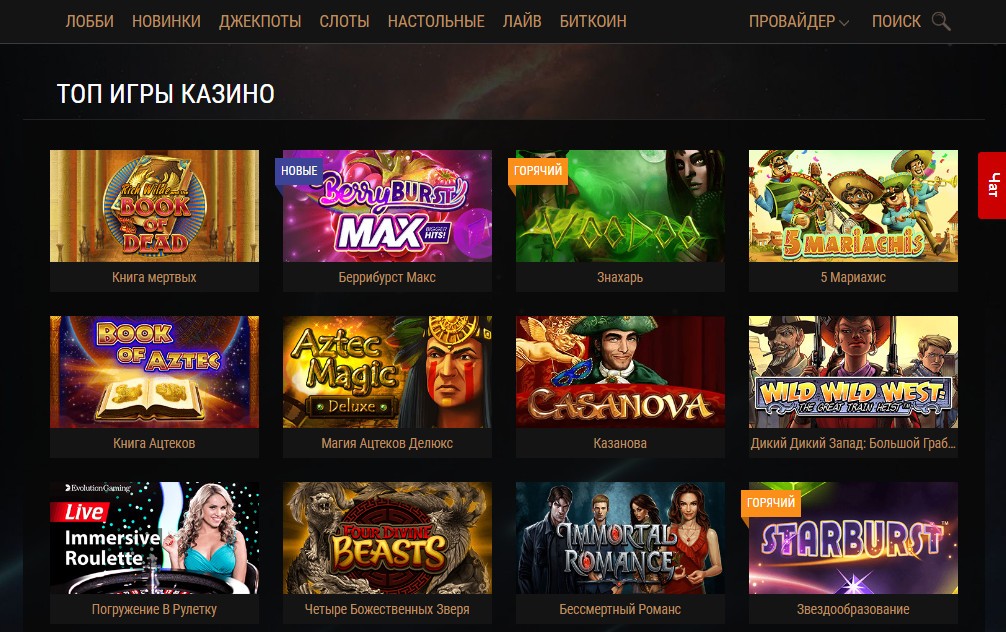Open the Voodoo game thumbnail

point(620,206)
